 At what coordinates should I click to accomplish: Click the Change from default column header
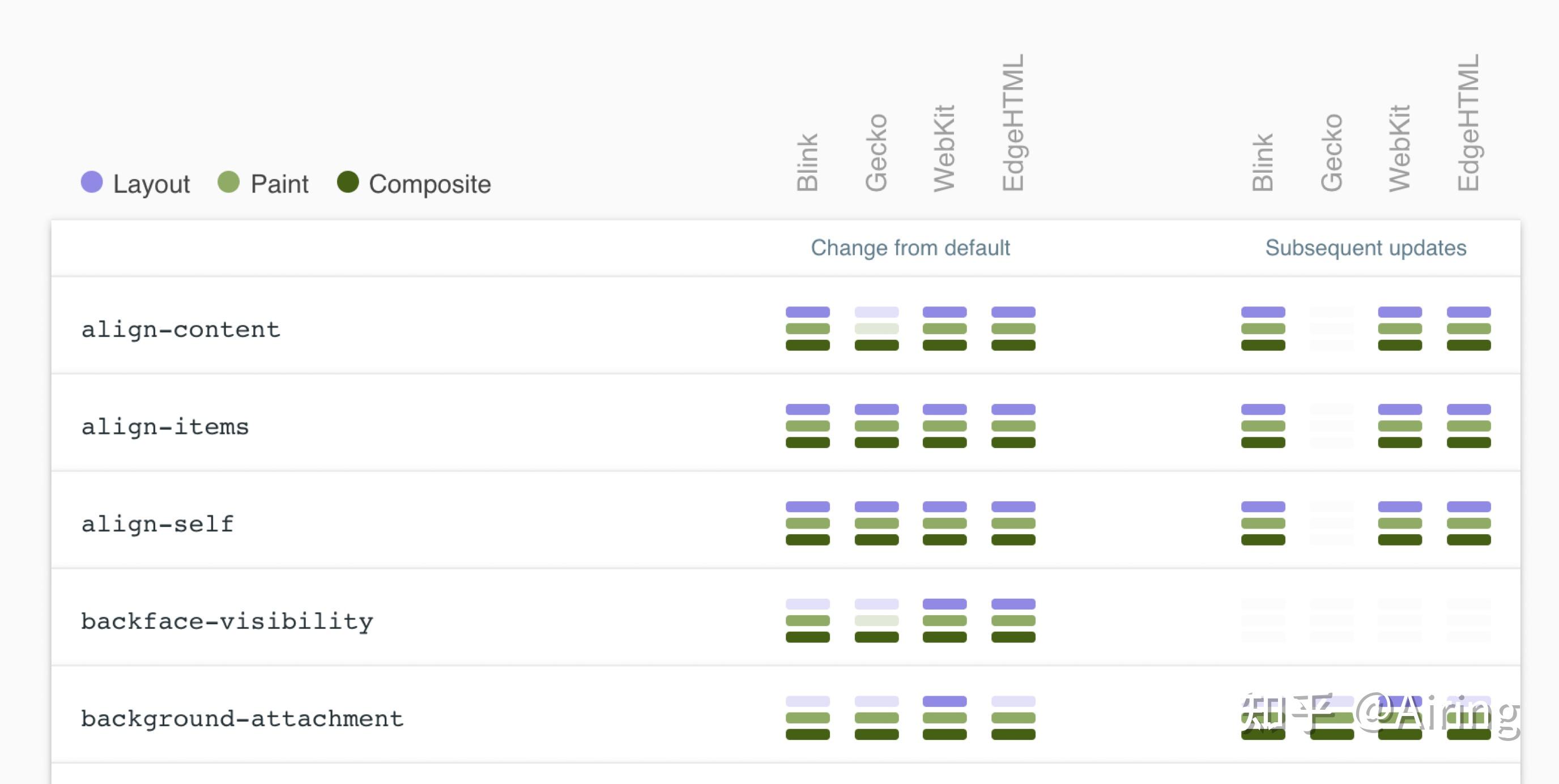[x=910, y=248]
